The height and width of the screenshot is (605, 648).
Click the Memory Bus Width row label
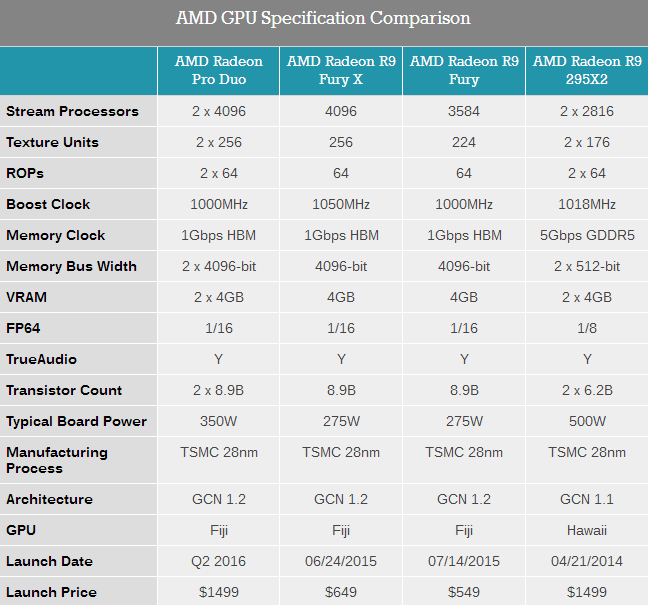click(71, 266)
